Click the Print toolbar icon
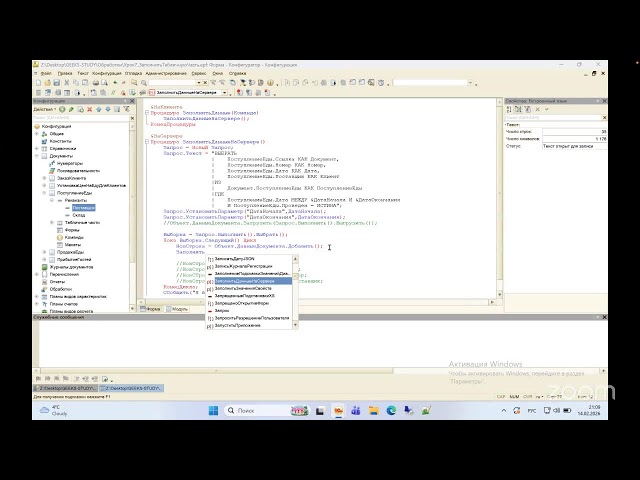This screenshot has width=640, height=480. point(95,83)
